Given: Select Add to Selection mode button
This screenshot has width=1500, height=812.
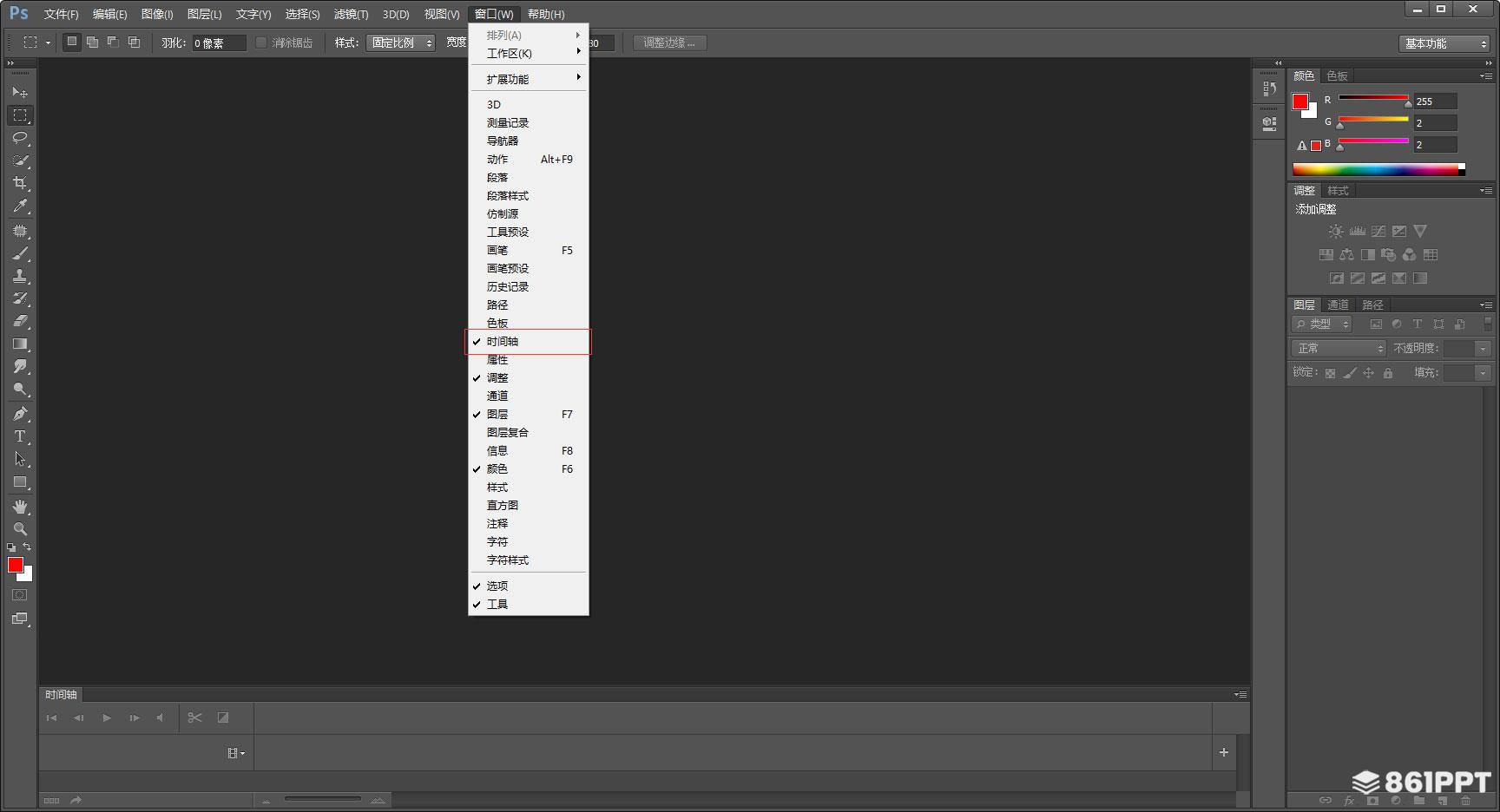Looking at the screenshot, I should click(93, 42).
